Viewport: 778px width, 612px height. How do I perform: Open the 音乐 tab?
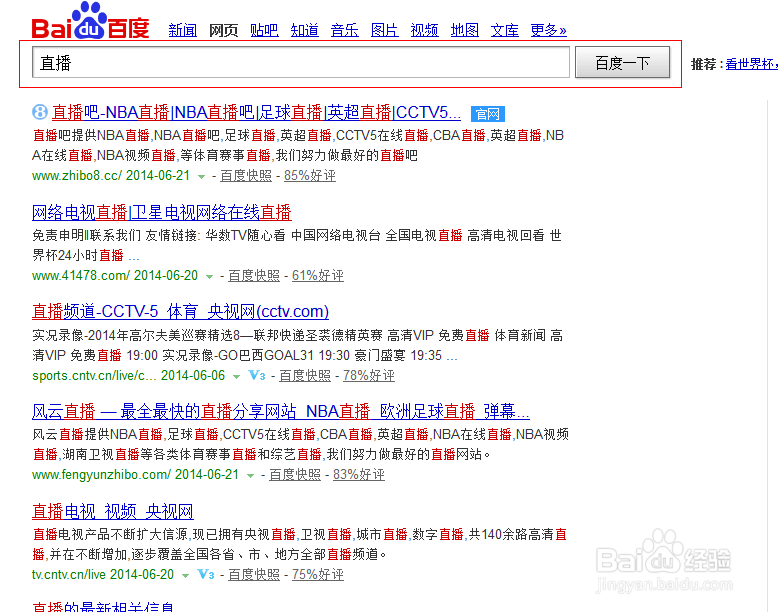coord(344,30)
